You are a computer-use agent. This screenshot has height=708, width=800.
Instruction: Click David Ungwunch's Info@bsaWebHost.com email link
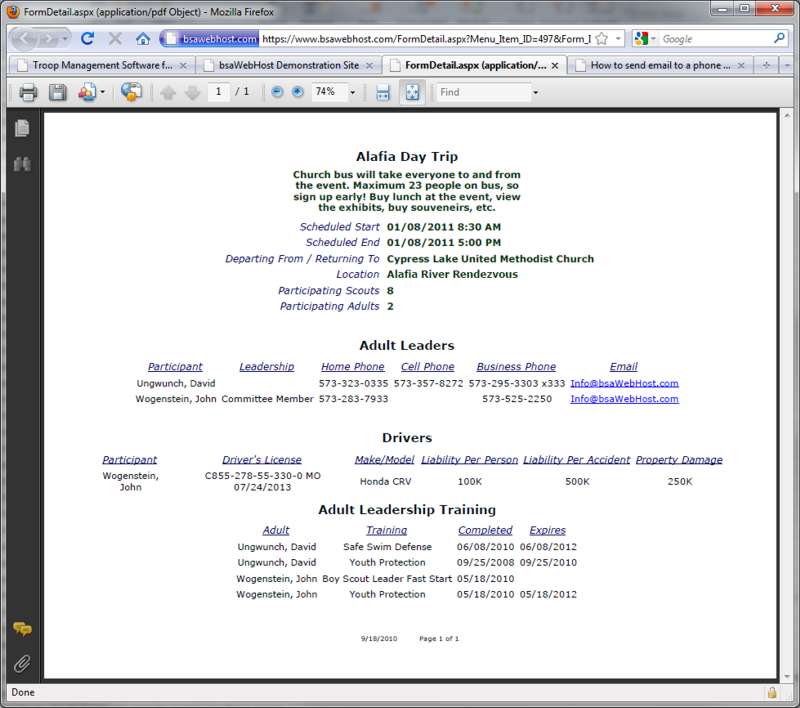tap(624, 383)
